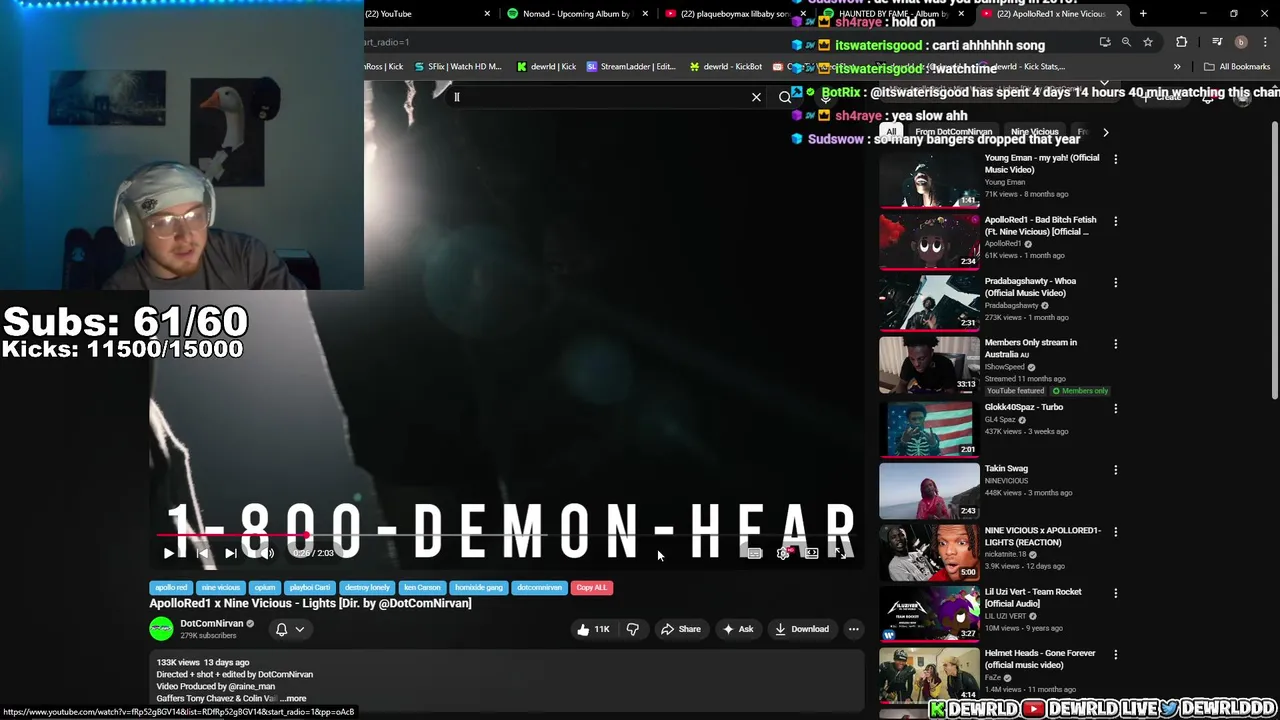Image resolution: width=1280 pixels, height=720 pixels.
Task: Download the video using Download button
Action: 802,629
